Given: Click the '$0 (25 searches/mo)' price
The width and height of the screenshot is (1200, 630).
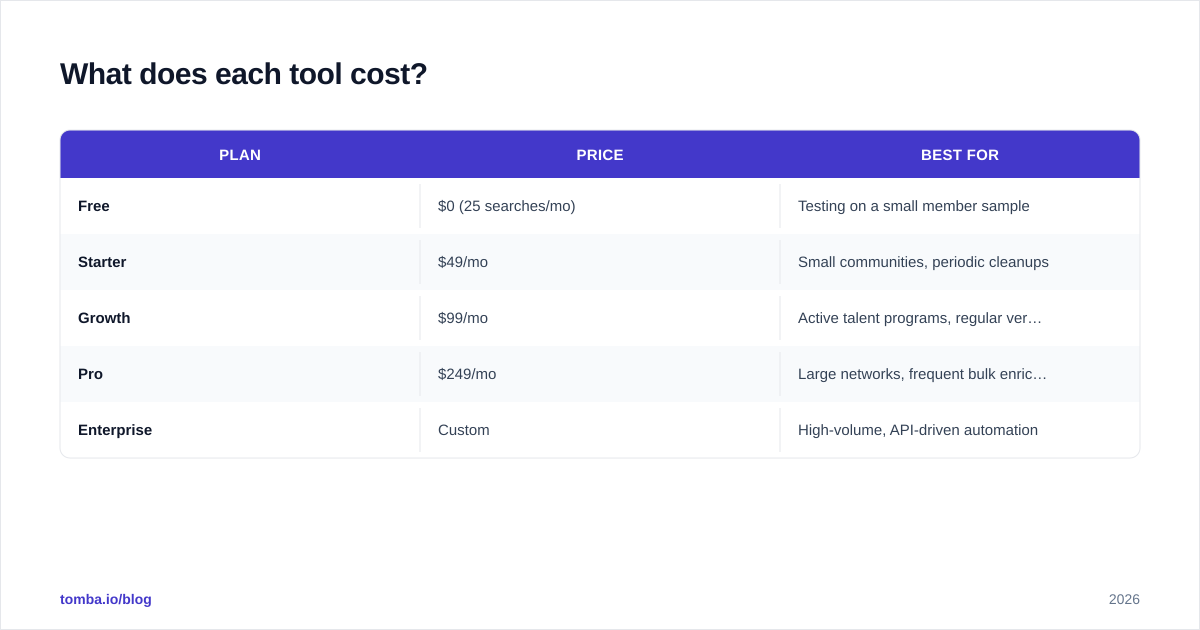Looking at the screenshot, I should click(506, 206).
